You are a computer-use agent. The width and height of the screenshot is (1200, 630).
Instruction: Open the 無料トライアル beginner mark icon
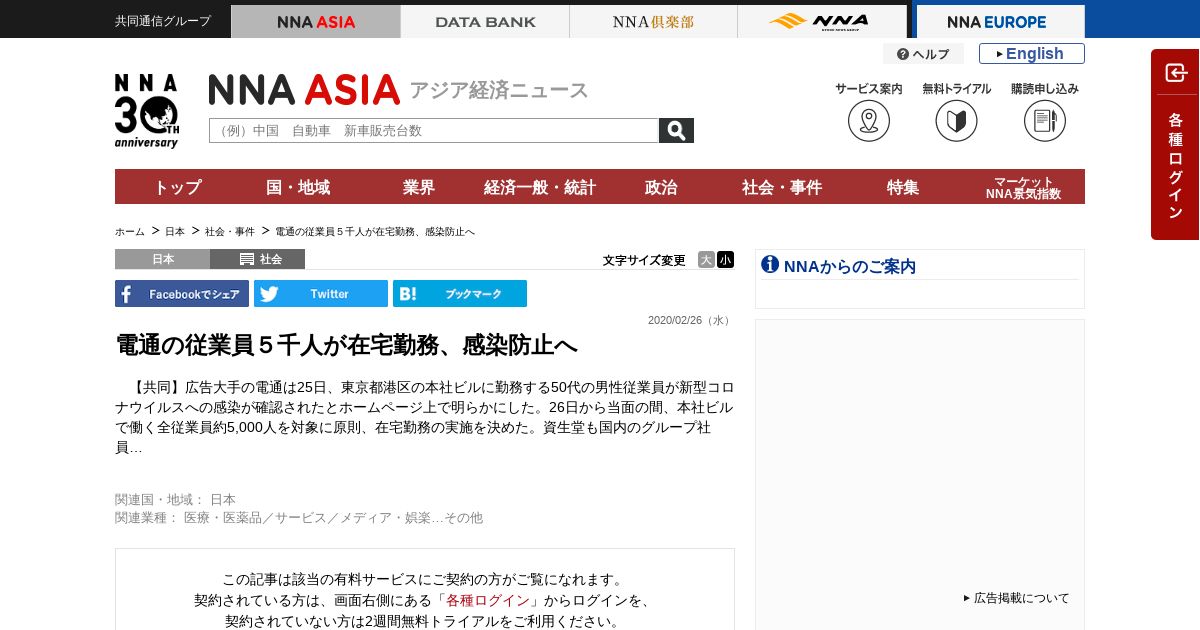point(957,121)
